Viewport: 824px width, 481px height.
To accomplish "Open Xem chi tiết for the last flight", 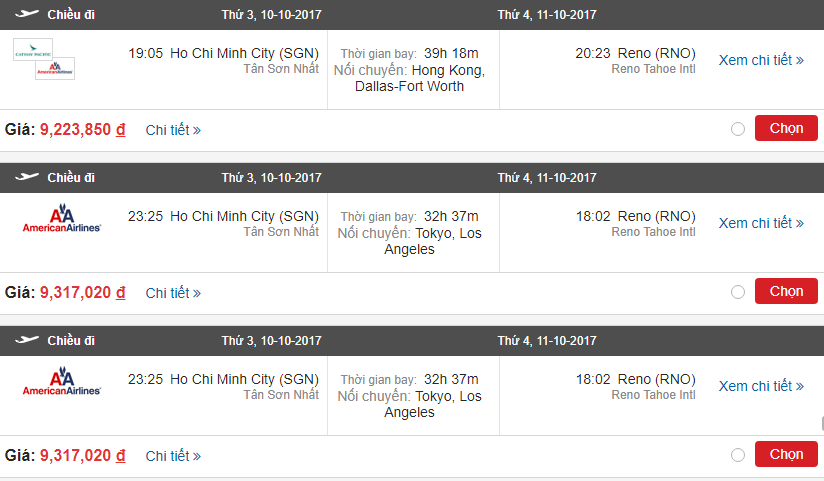I will pyautogui.click(x=761, y=386).
